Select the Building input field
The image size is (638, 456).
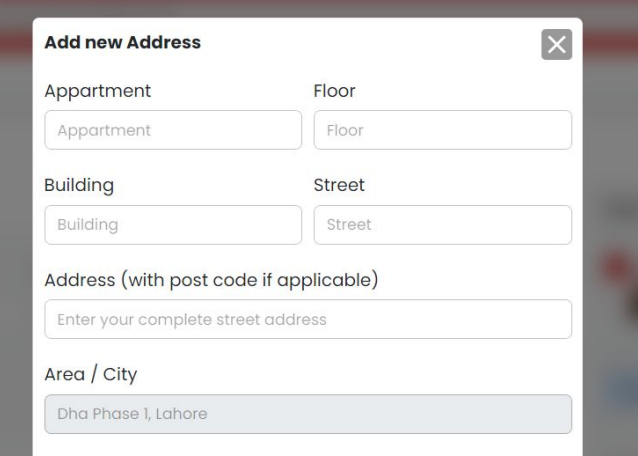click(173, 225)
